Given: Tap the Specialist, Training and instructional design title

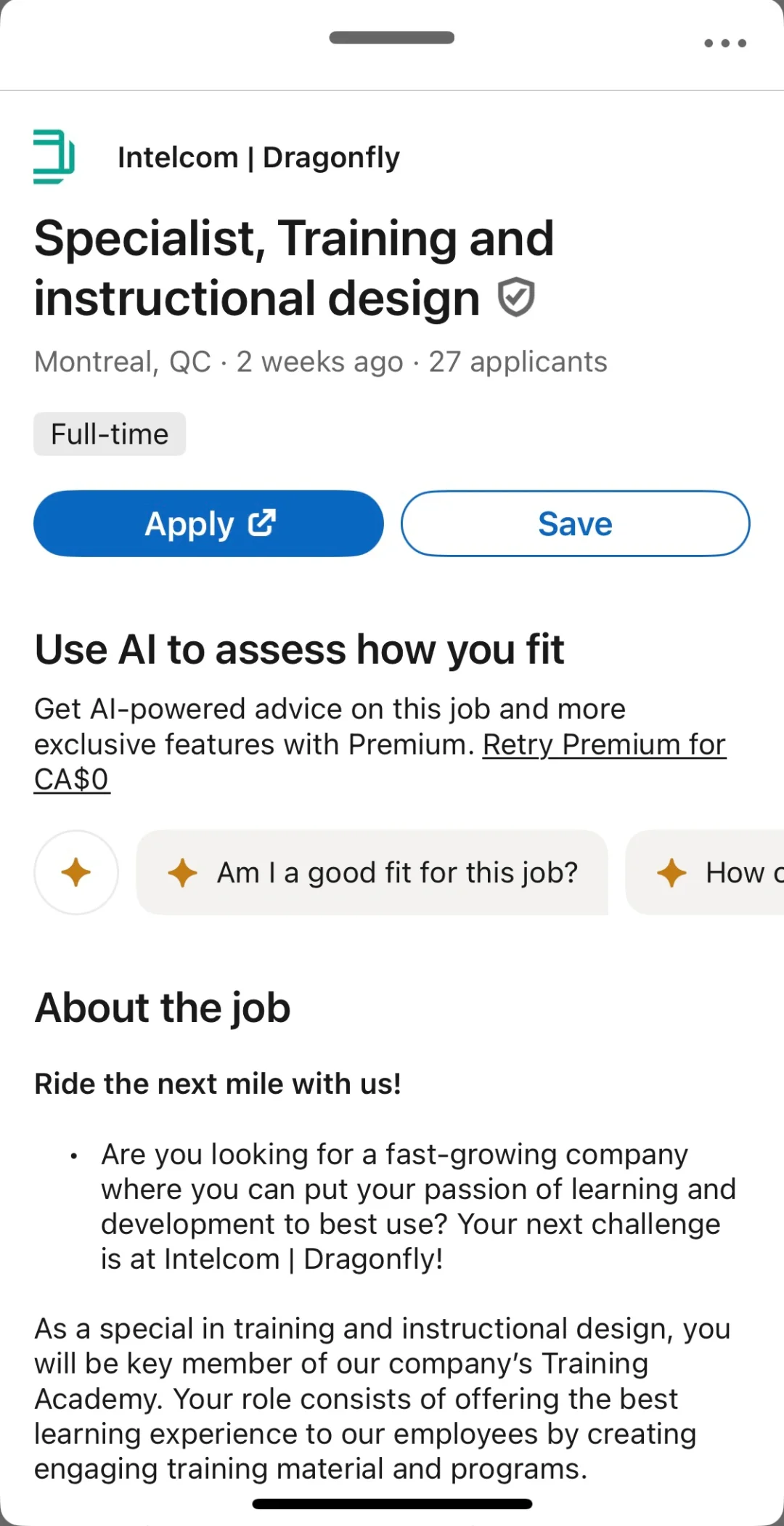Looking at the screenshot, I should coord(294,268).
